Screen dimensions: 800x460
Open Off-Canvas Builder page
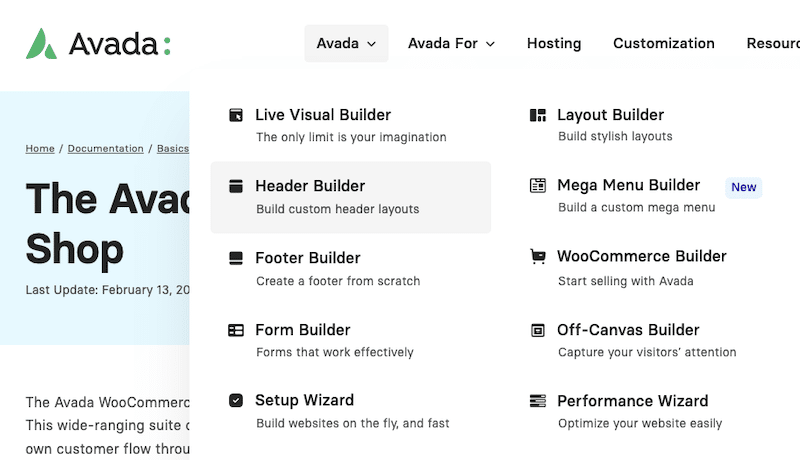click(628, 330)
